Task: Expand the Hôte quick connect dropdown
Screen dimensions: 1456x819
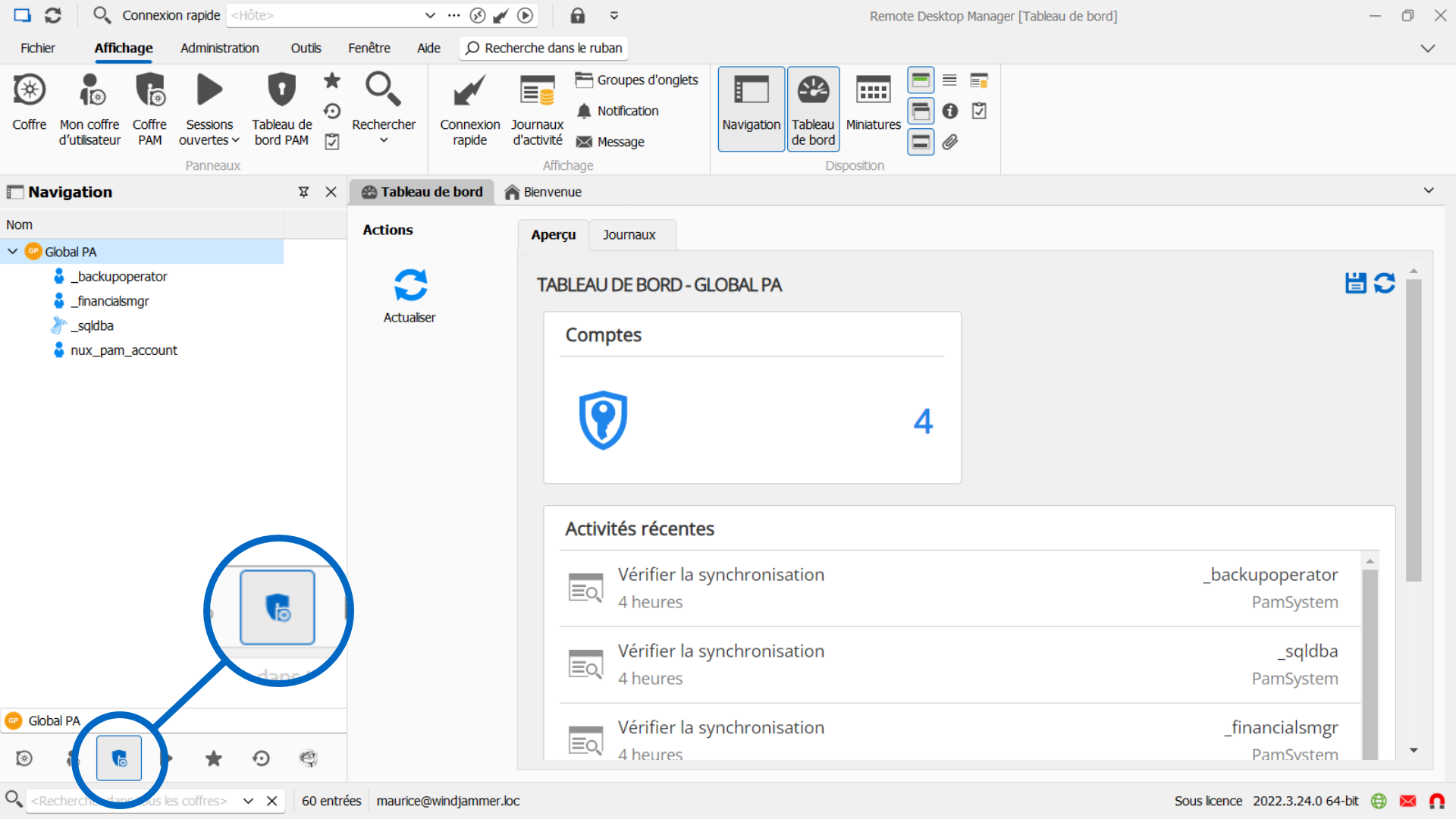Action: click(x=430, y=15)
